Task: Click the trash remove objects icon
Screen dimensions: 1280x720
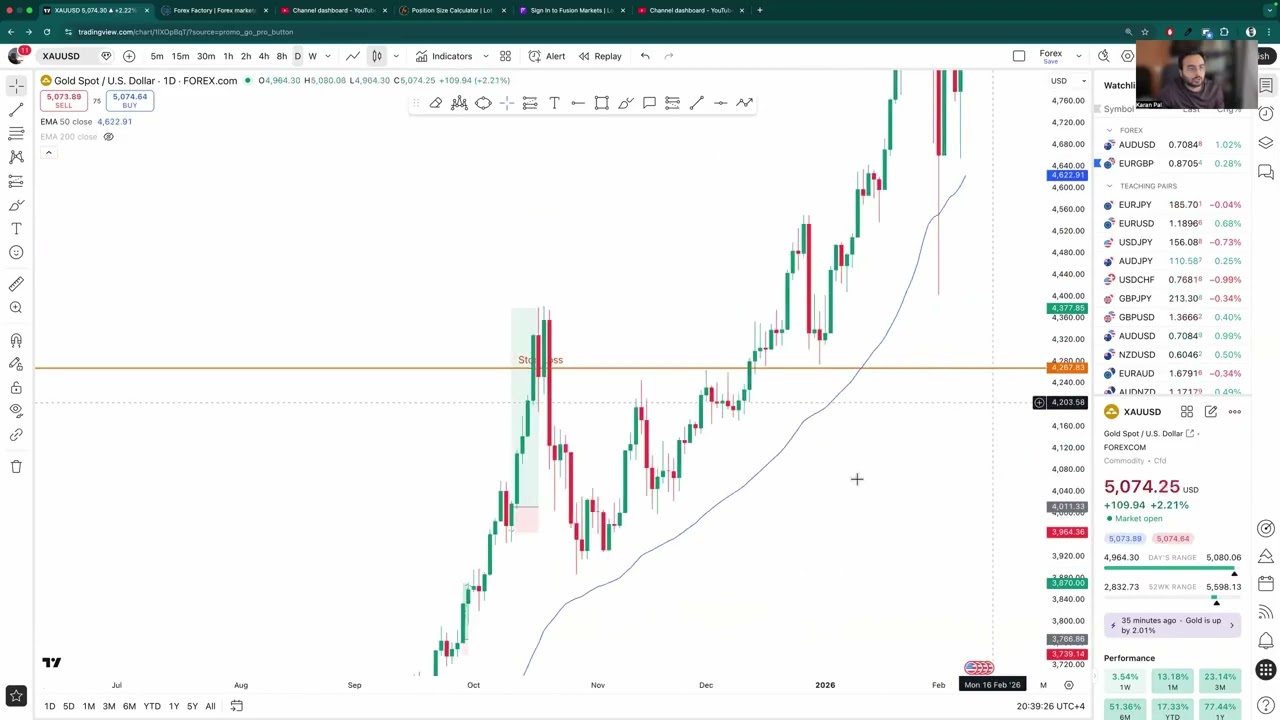Action: coord(16,466)
